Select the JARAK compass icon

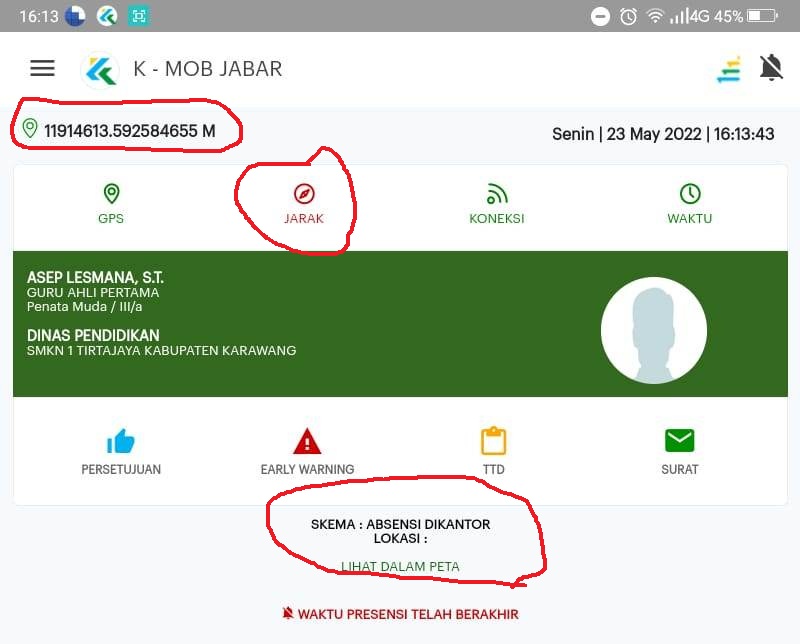tap(304, 194)
